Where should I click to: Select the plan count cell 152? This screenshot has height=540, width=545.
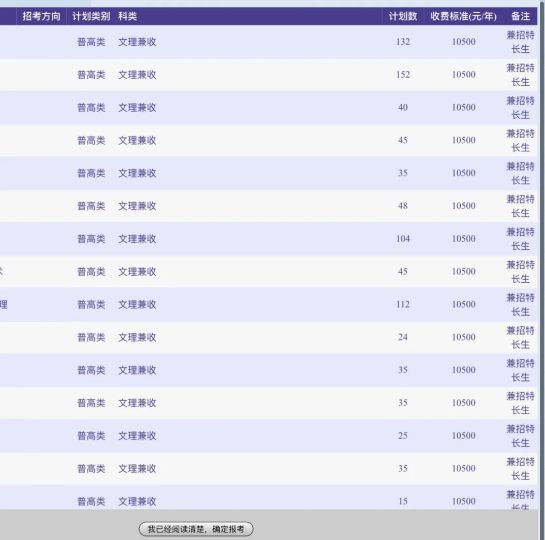pyautogui.click(x=403, y=75)
